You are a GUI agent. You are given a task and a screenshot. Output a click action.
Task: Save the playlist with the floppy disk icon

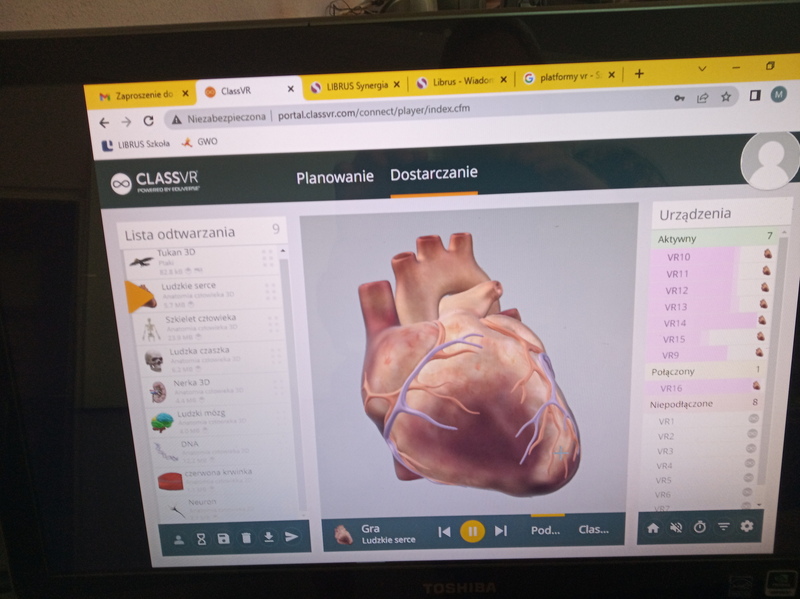coord(223,538)
